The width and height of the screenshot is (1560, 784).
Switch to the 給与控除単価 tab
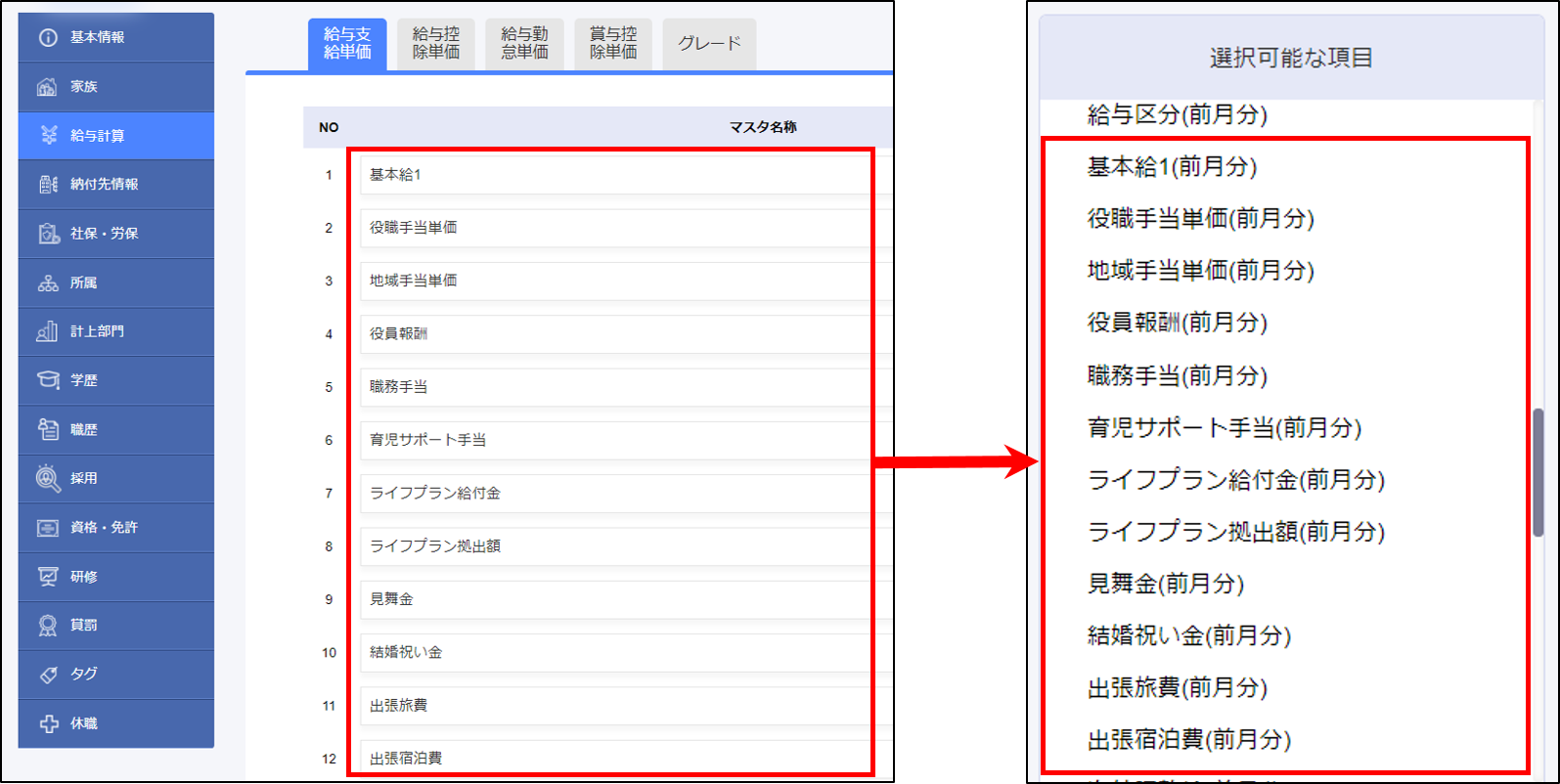[x=435, y=44]
